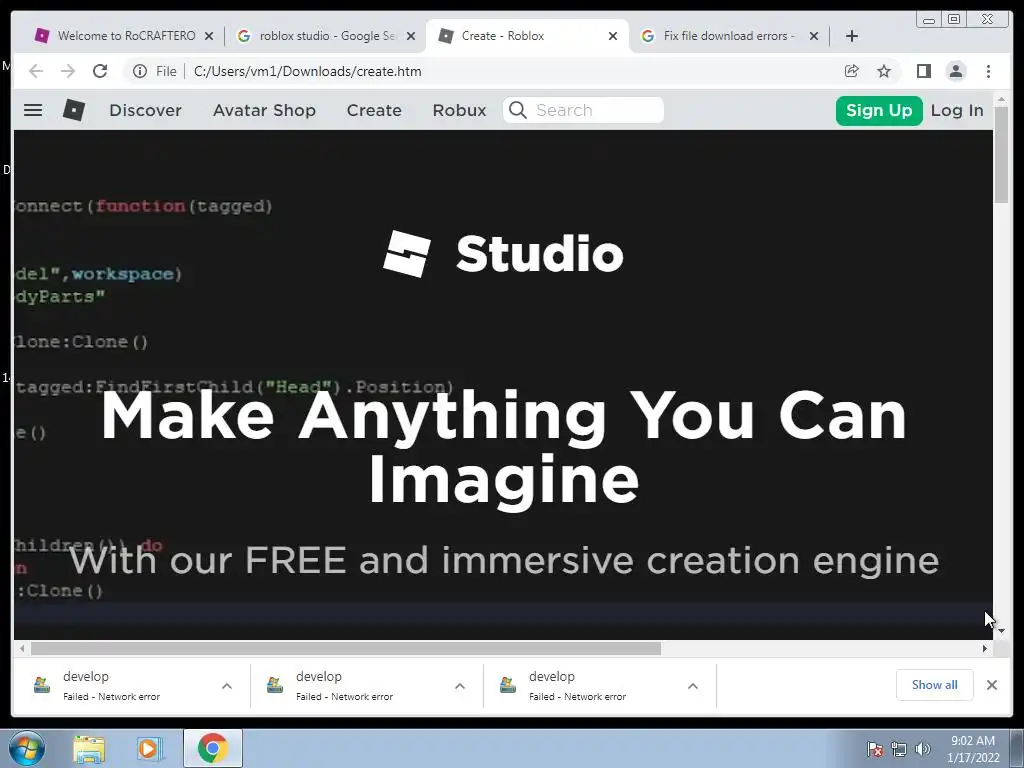
Task: Bookmark this page with star
Action: 884,71
